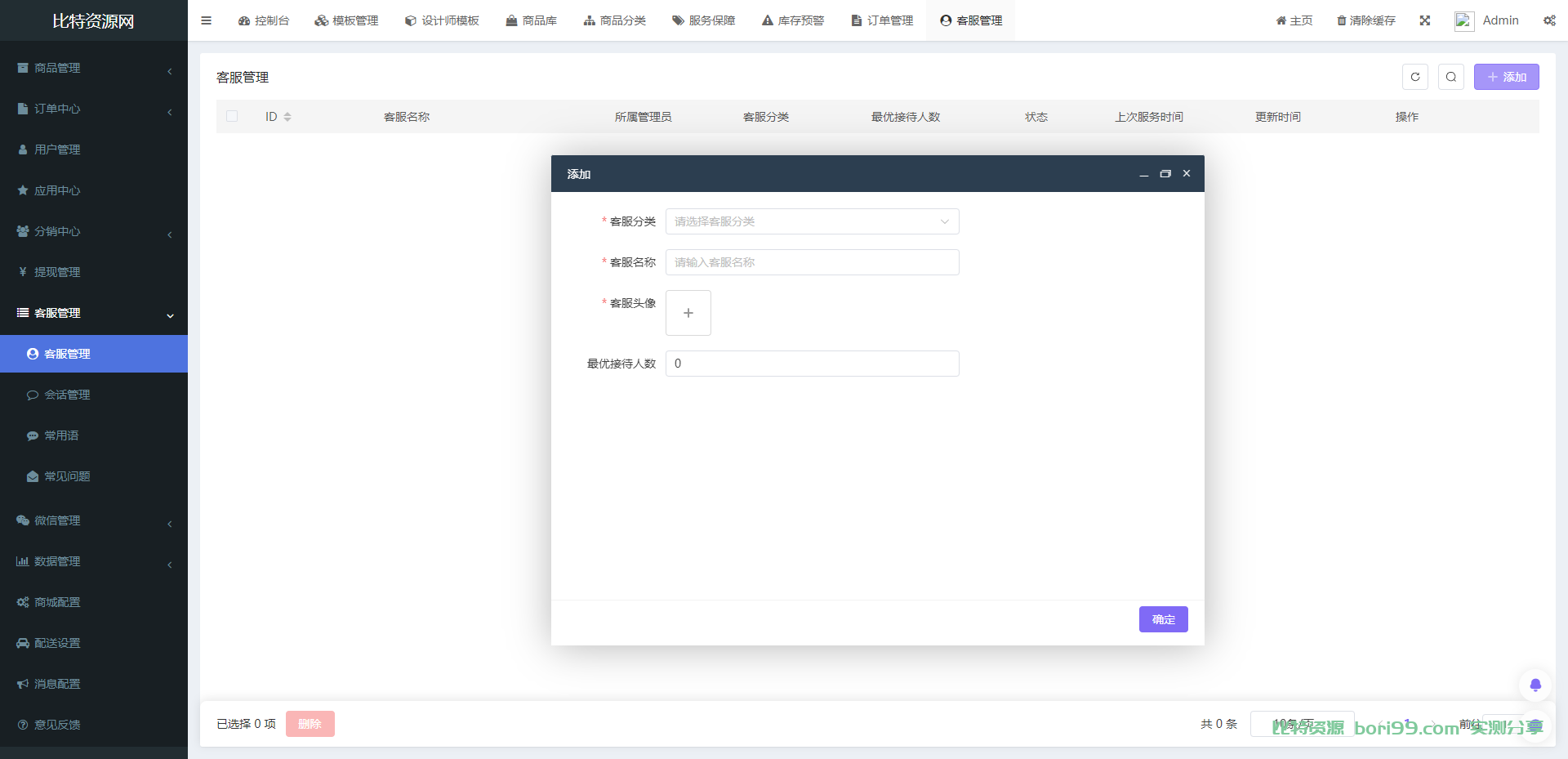The height and width of the screenshot is (759, 1568).
Task: Click the 最优接待人数 column header
Action: pyautogui.click(x=906, y=117)
